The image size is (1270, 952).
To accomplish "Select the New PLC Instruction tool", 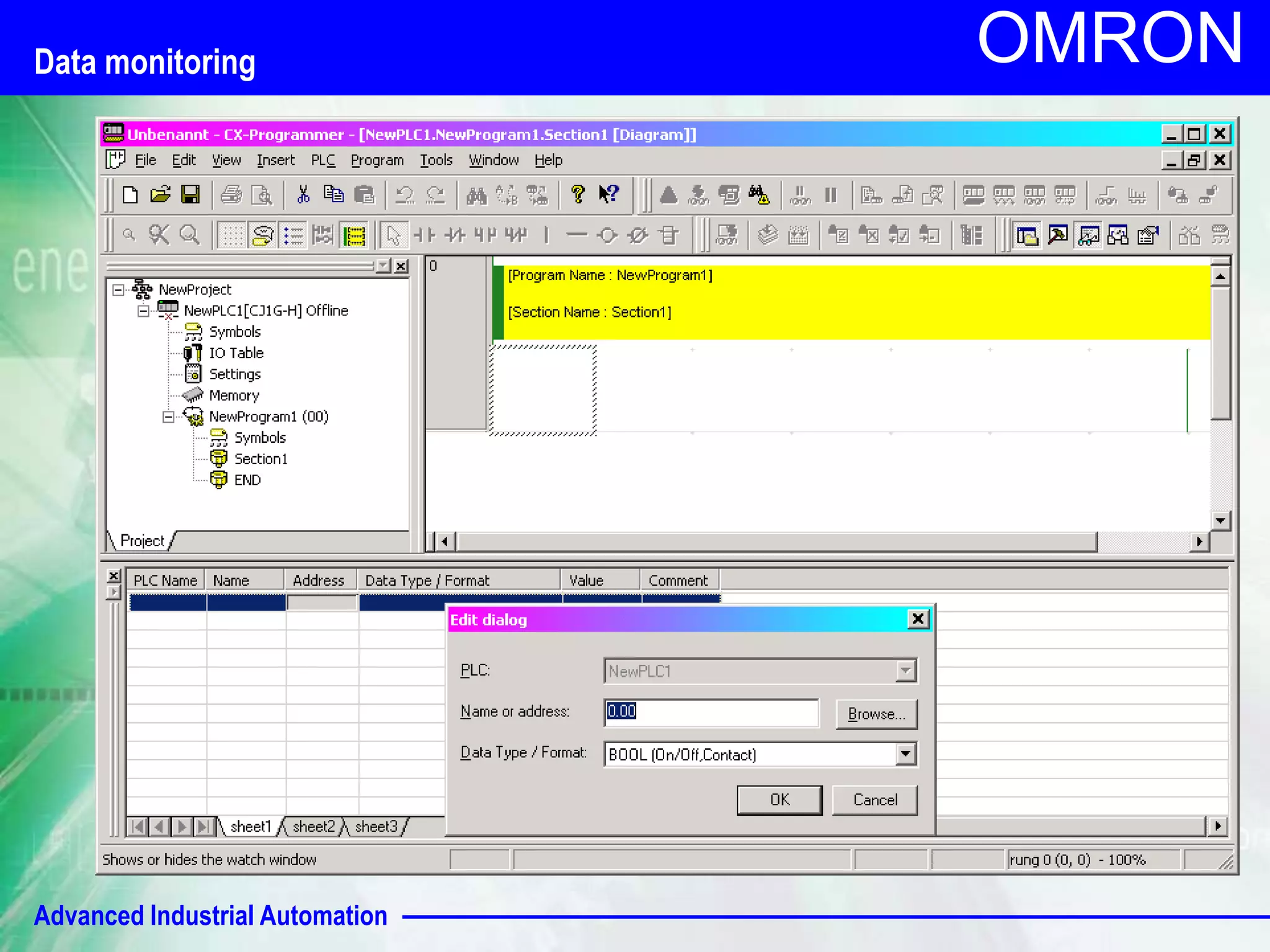I will click(668, 235).
